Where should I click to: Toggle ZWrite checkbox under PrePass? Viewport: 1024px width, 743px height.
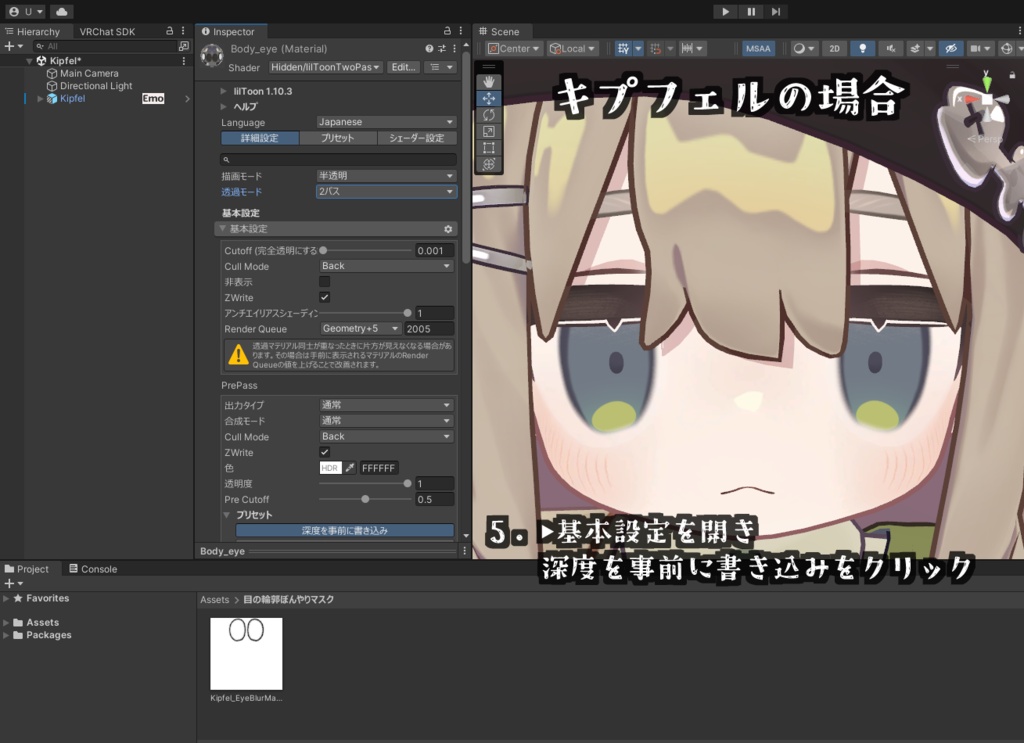pos(325,452)
